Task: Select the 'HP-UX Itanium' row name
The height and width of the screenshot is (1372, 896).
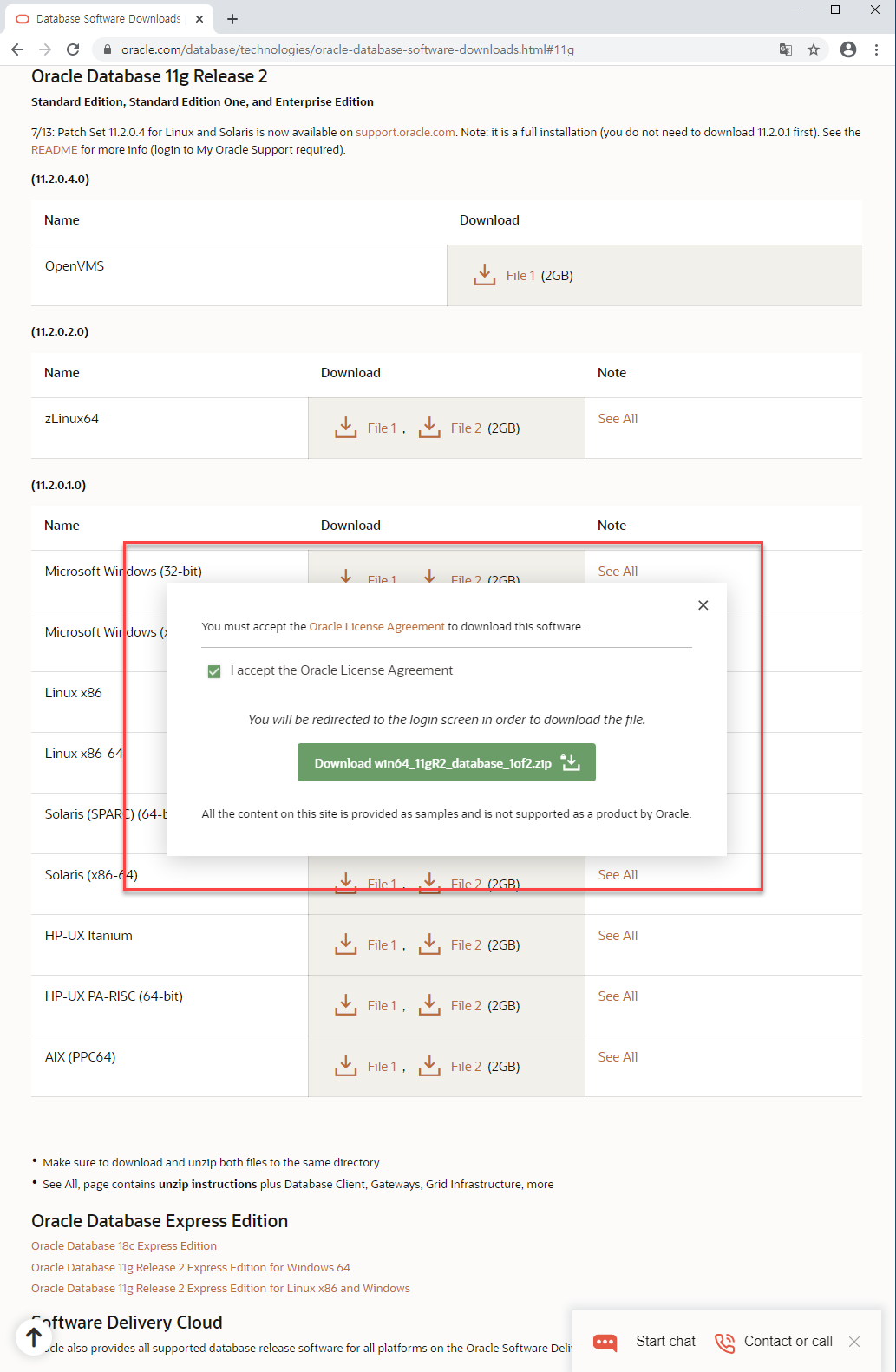Action: 88,936
